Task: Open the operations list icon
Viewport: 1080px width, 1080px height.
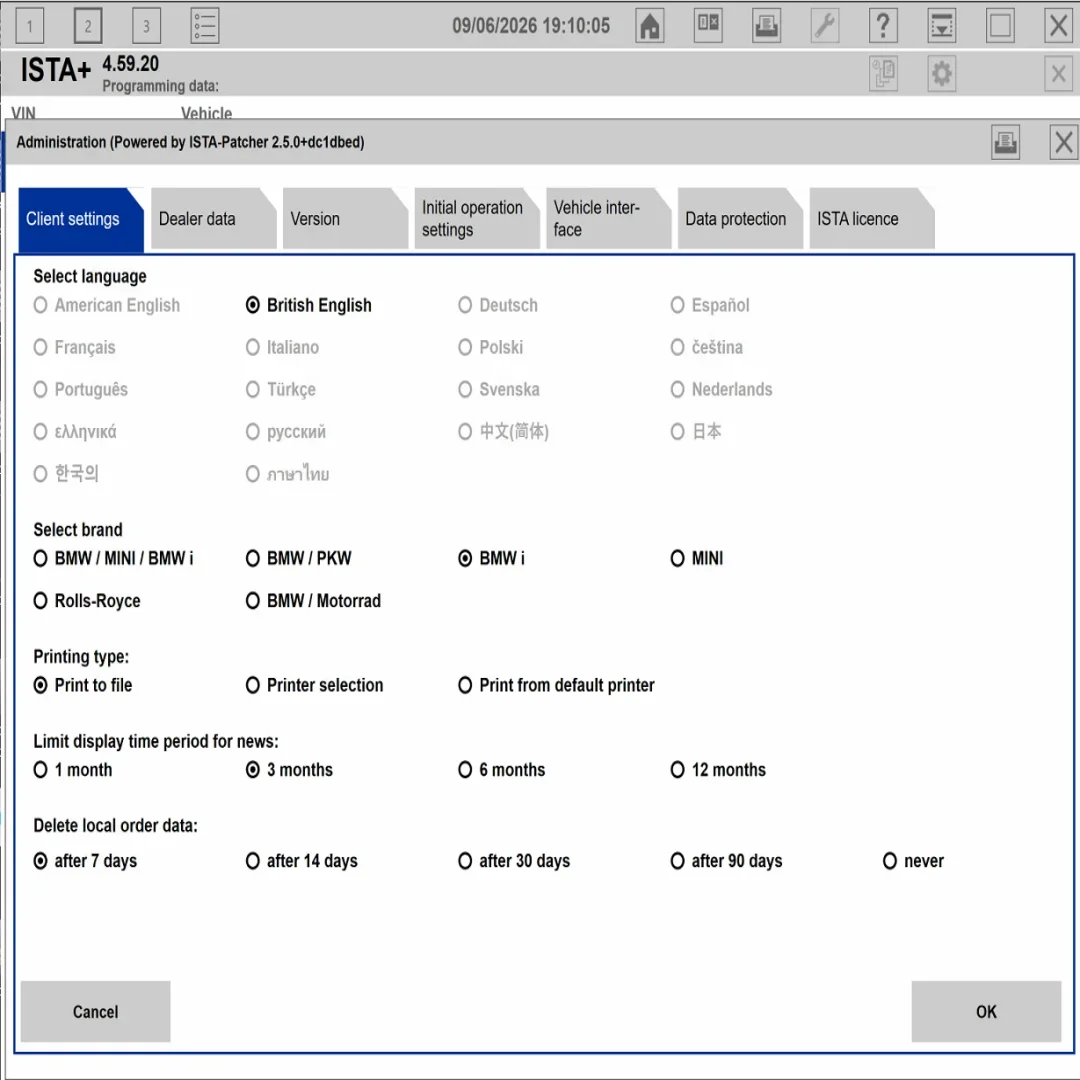Action: pos(205,26)
